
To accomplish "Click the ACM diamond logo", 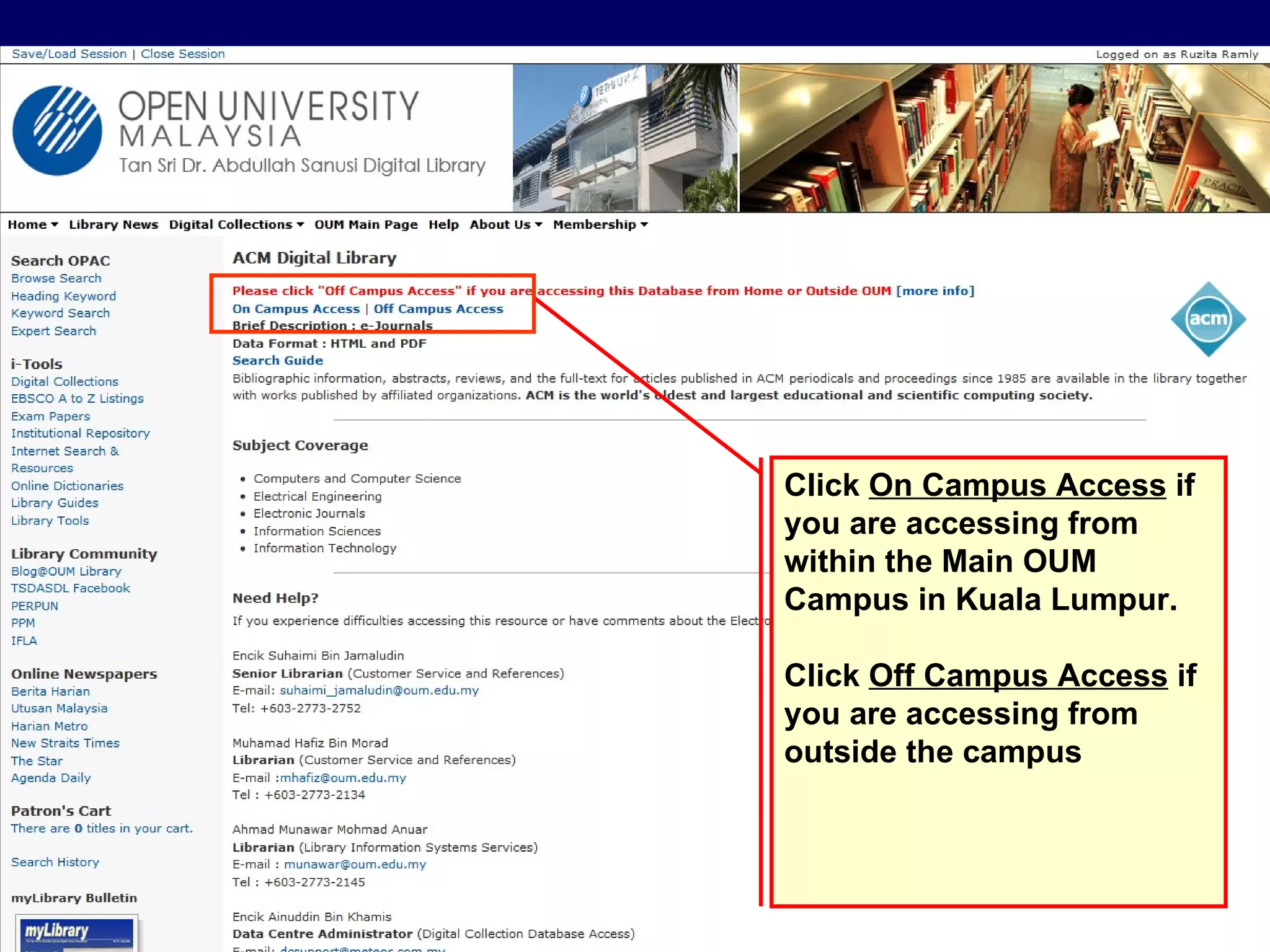I will (x=1208, y=319).
